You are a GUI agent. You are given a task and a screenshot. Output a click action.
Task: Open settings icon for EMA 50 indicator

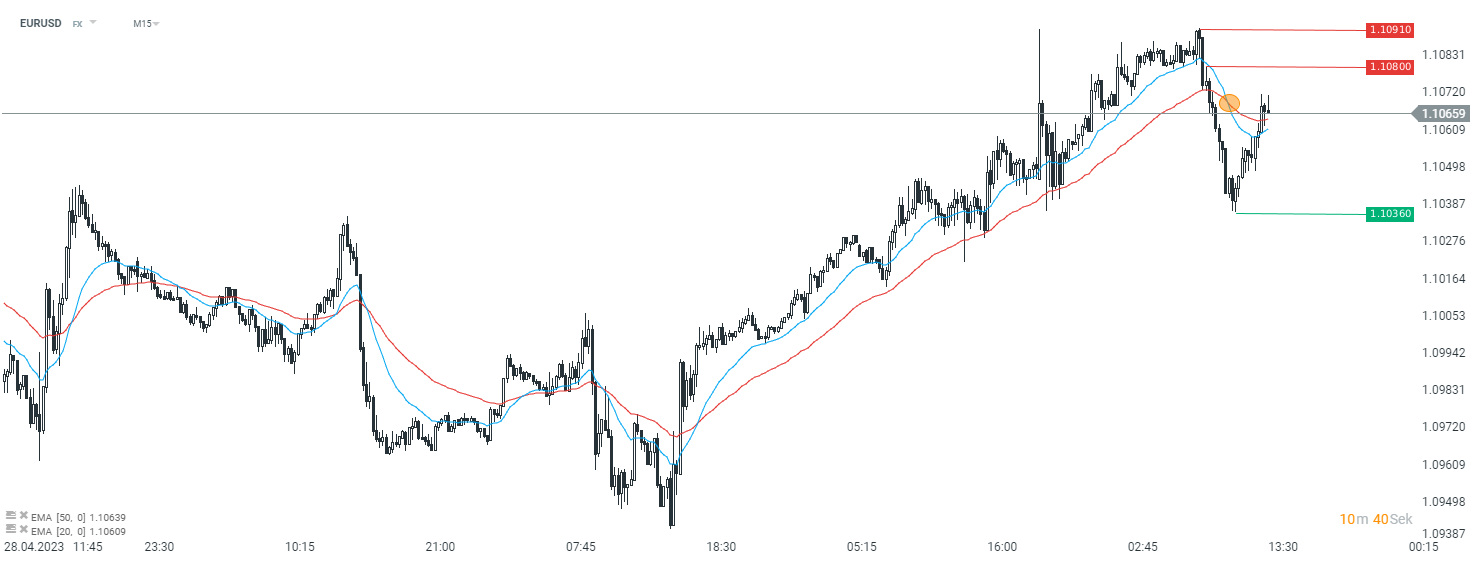[x=10, y=517]
